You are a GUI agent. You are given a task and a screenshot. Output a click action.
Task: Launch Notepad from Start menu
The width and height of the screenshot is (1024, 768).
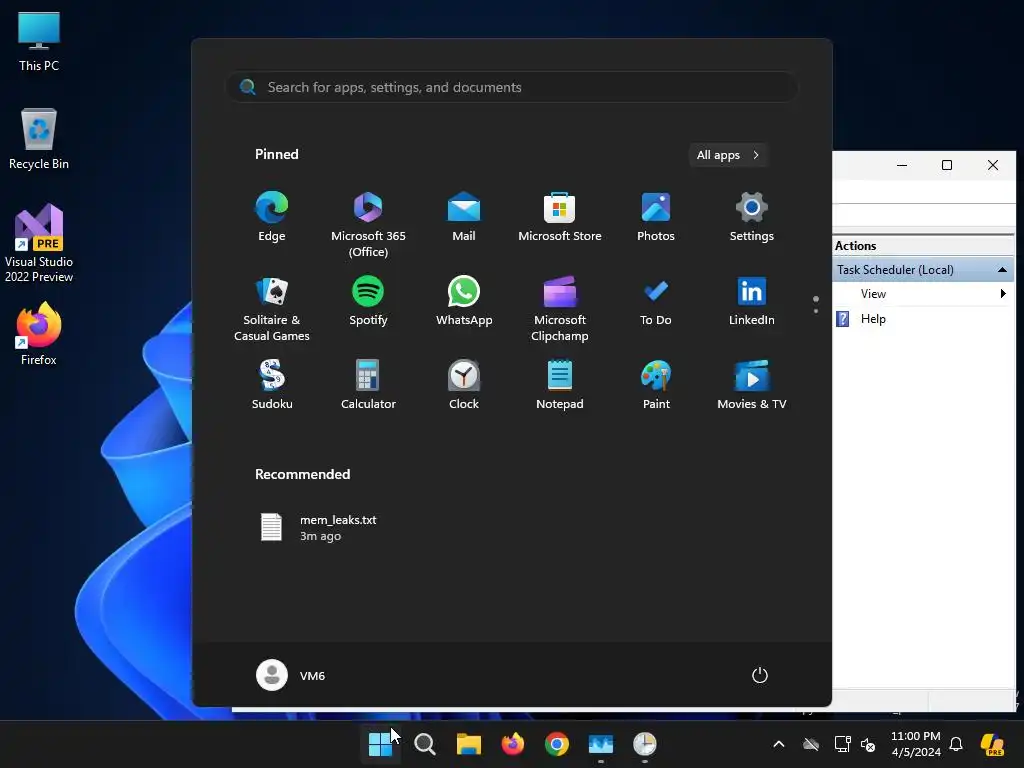click(560, 385)
